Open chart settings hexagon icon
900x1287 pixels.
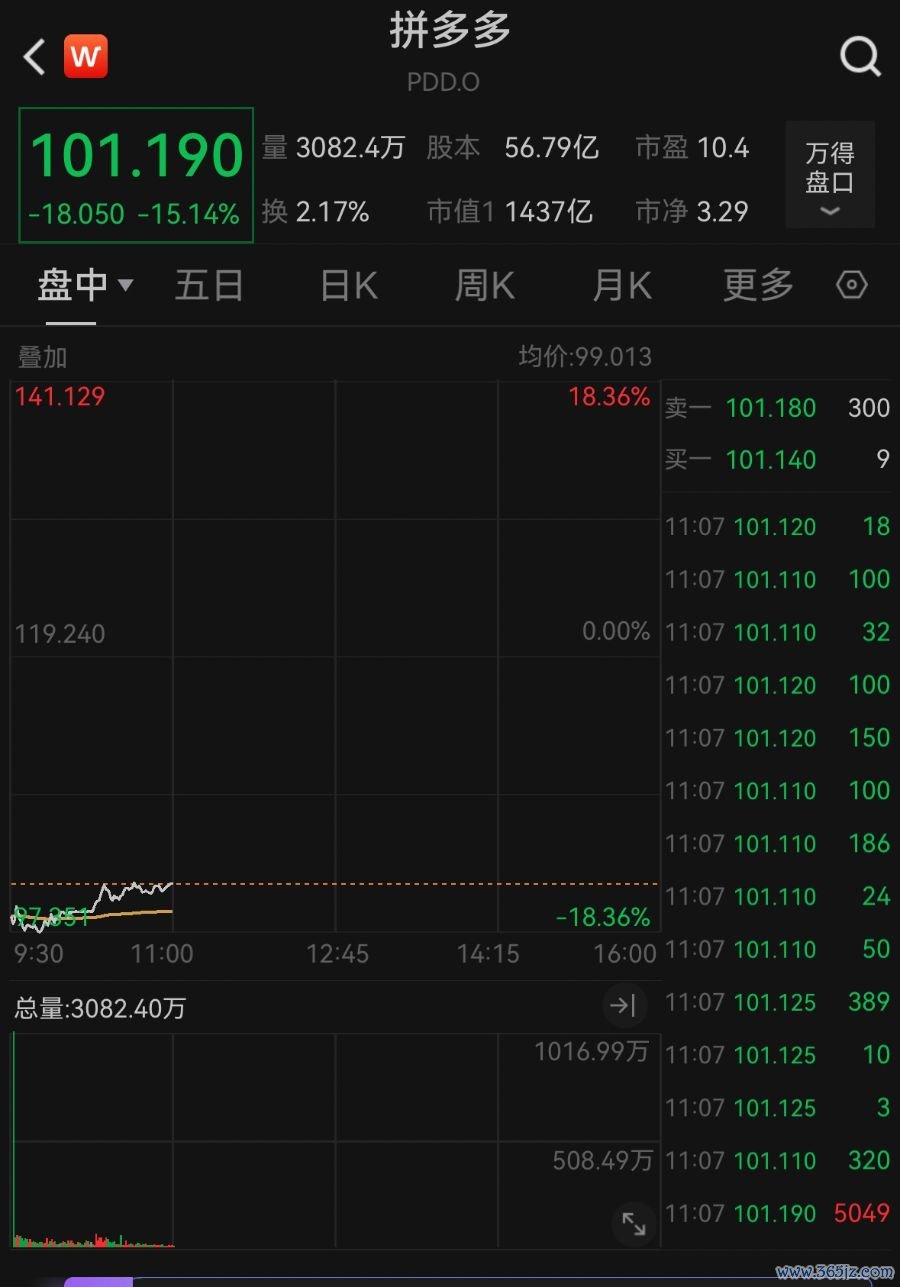(851, 285)
